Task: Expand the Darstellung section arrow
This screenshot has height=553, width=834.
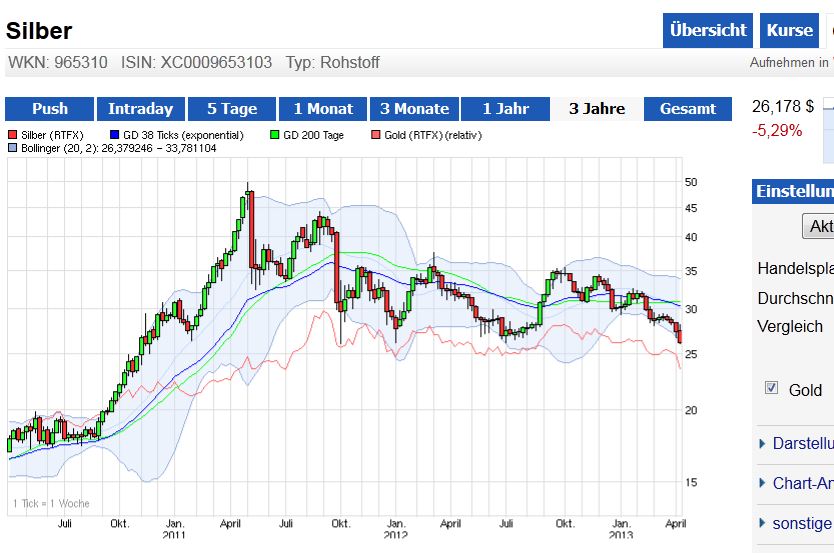Action: click(763, 444)
